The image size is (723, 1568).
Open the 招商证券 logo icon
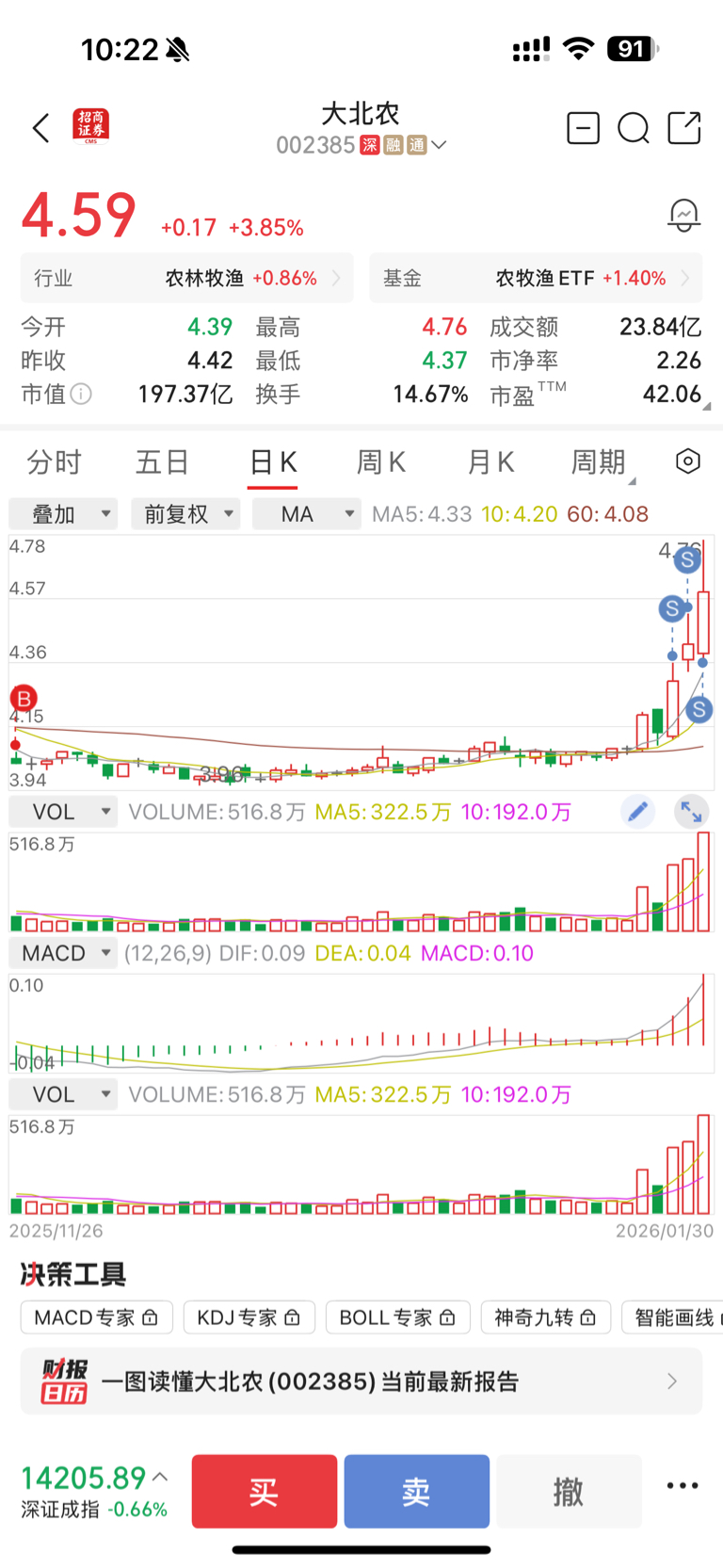click(91, 126)
